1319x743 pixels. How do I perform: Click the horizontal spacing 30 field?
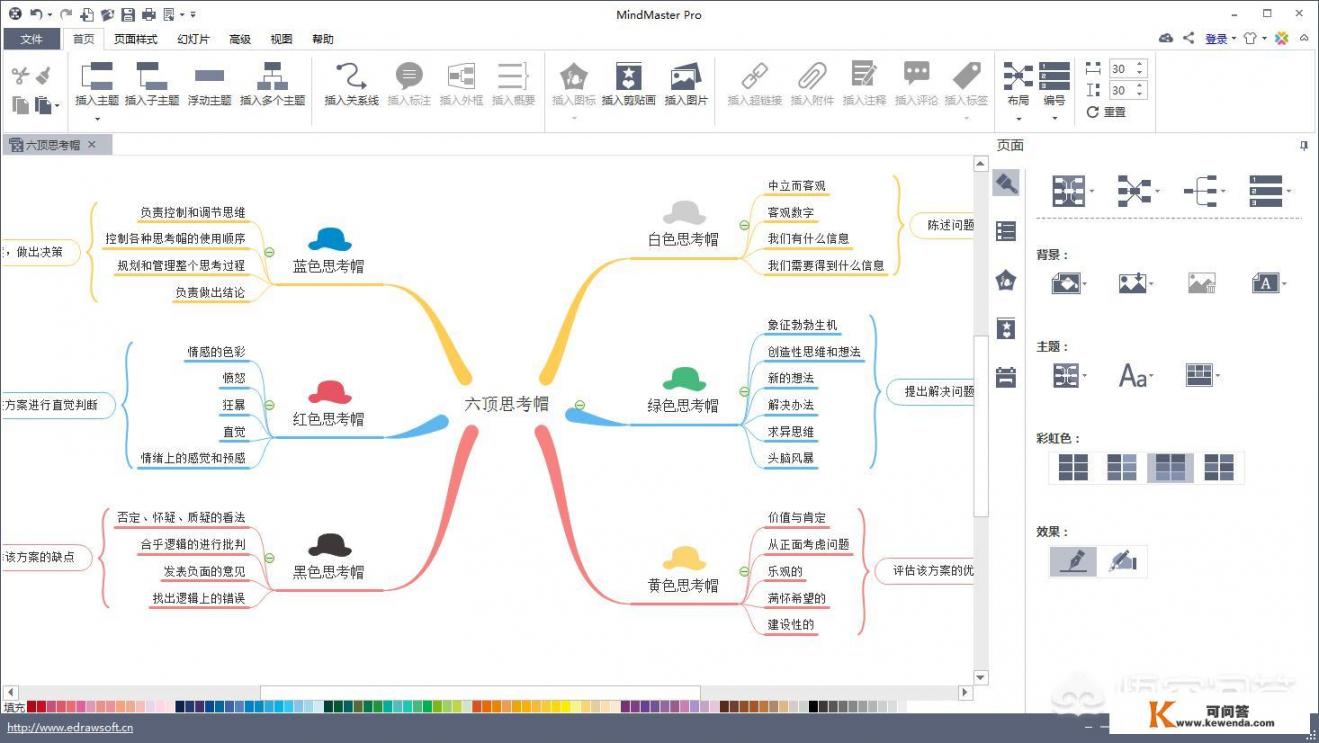[1127, 69]
